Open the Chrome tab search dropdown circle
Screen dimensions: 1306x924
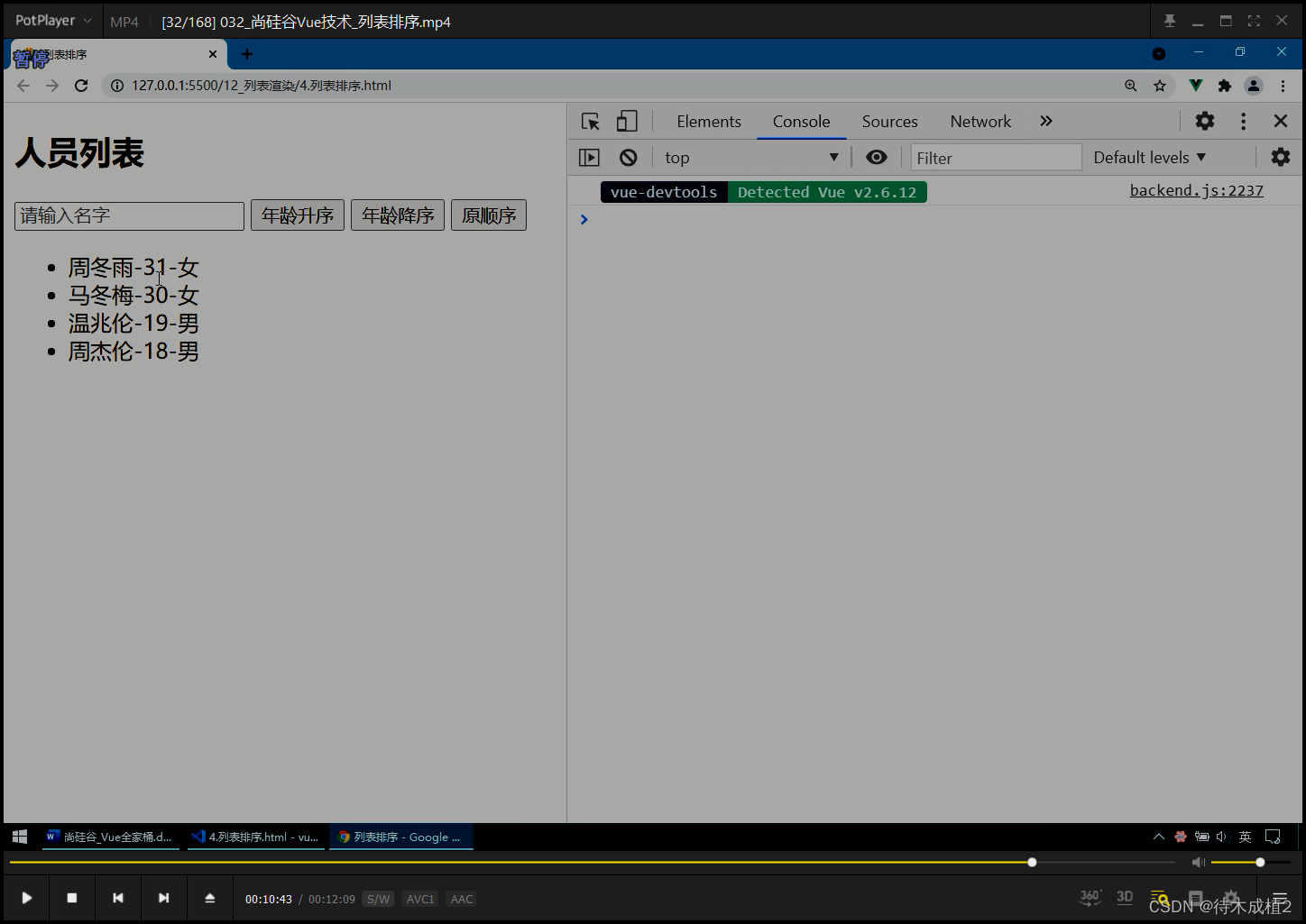tap(1159, 54)
